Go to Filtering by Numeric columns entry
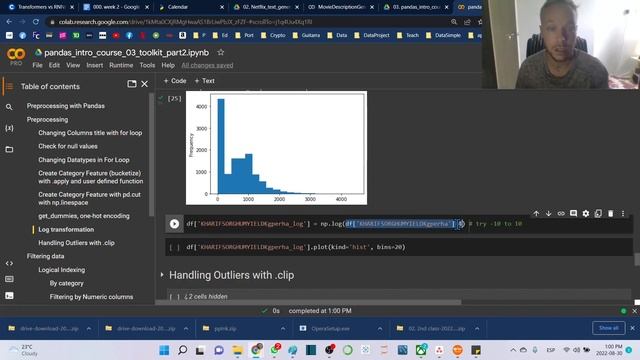Viewport: 640px width, 360px height. pyautogui.click(x=91, y=297)
